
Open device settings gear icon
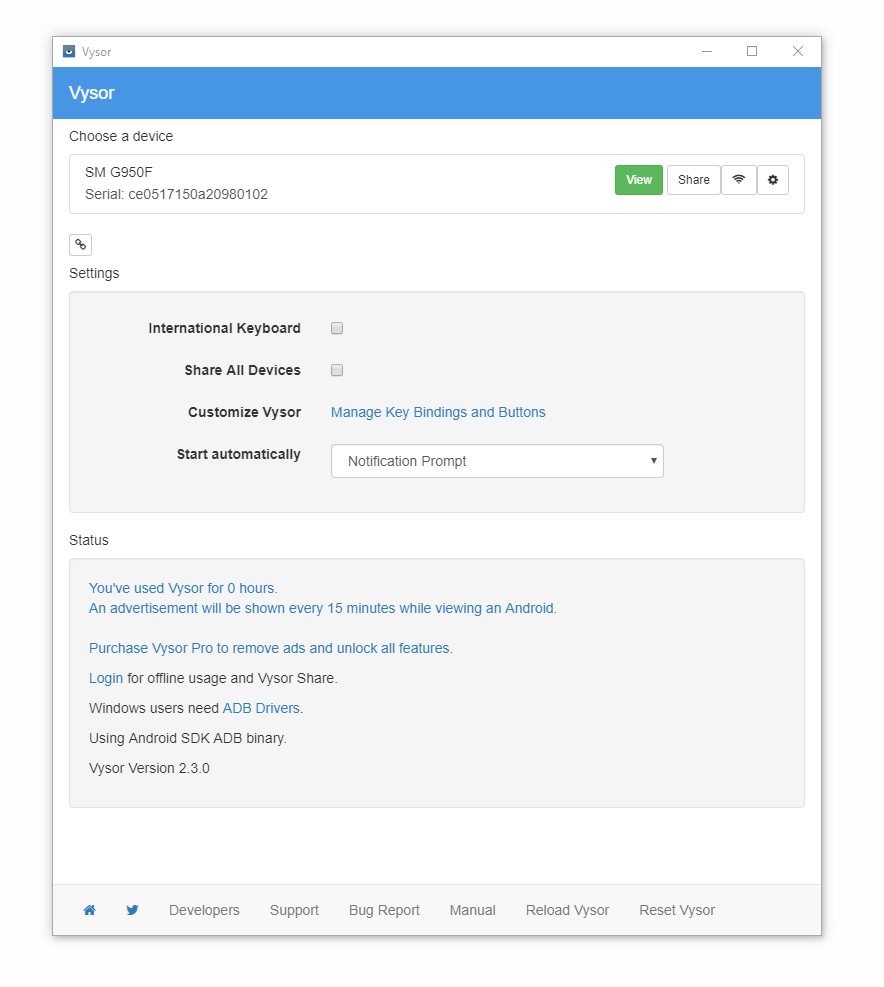tap(773, 180)
